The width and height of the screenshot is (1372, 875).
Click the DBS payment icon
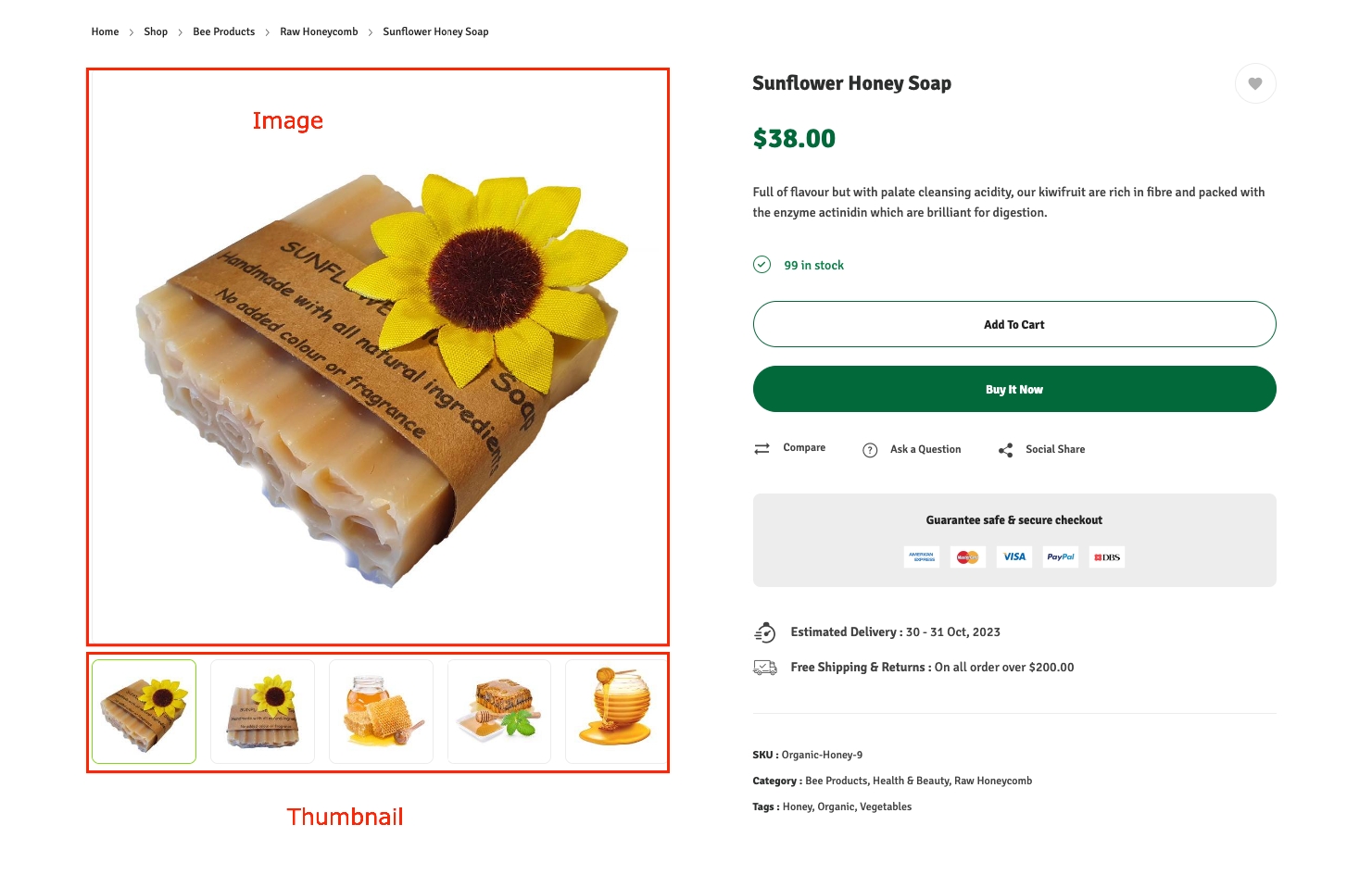click(1107, 557)
